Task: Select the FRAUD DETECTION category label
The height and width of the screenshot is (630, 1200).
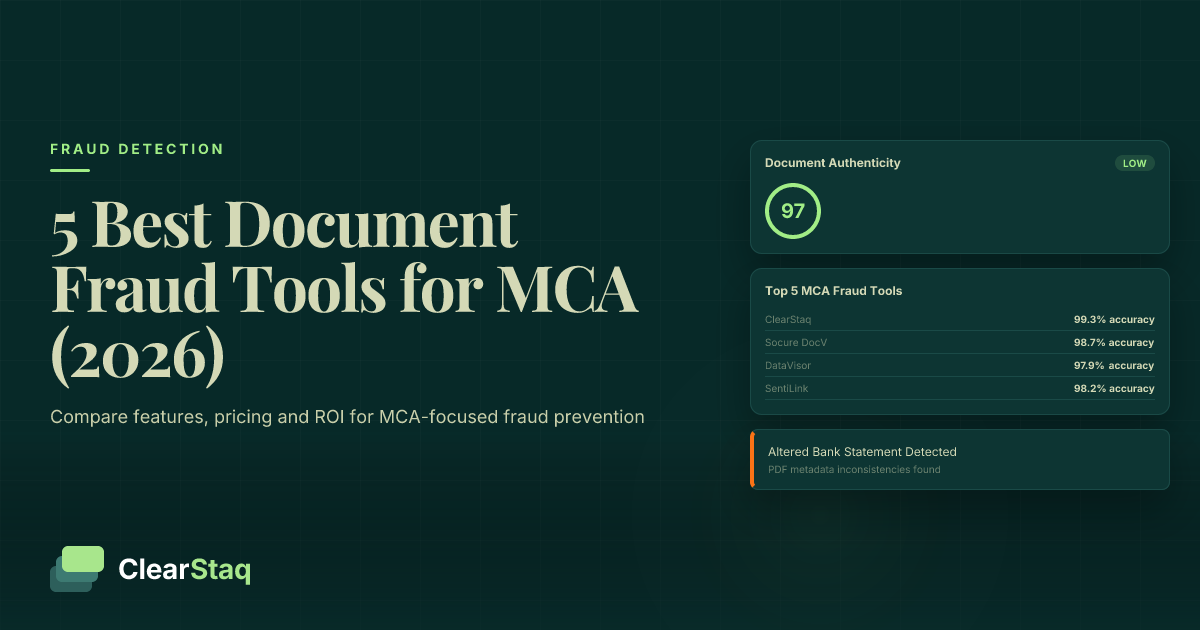Action: (137, 149)
